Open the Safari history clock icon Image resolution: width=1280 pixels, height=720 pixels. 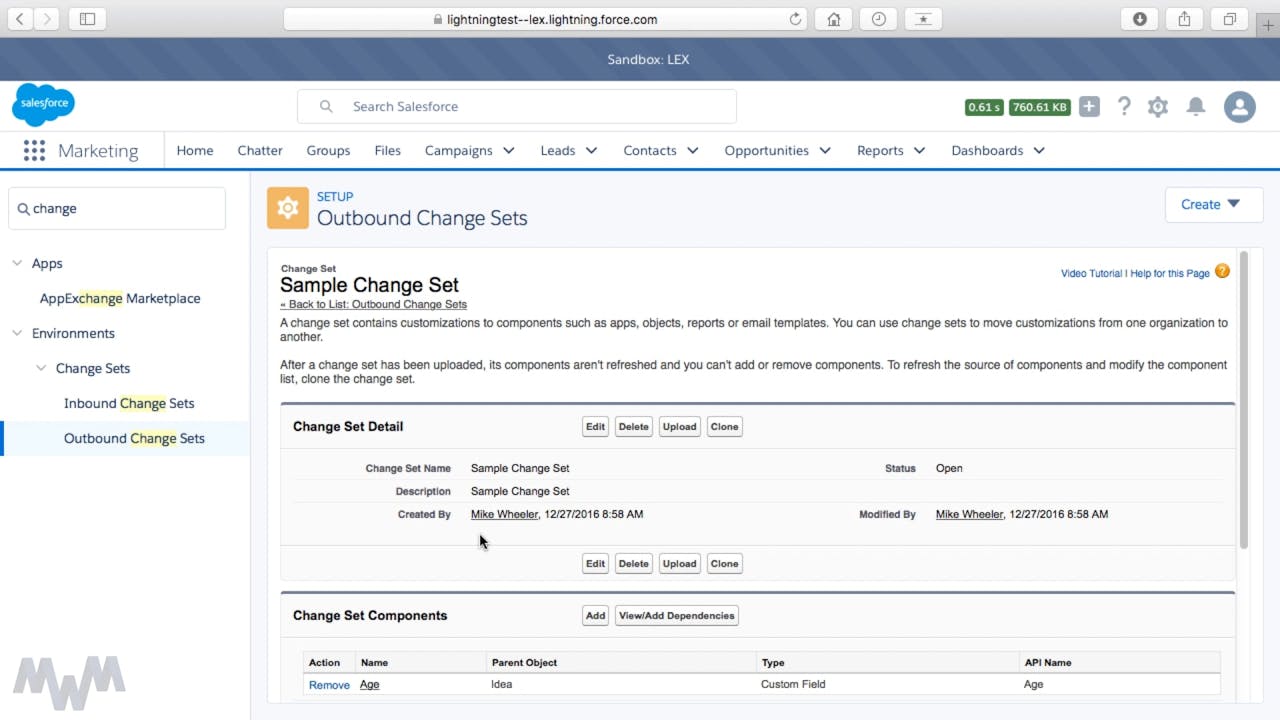(x=878, y=19)
